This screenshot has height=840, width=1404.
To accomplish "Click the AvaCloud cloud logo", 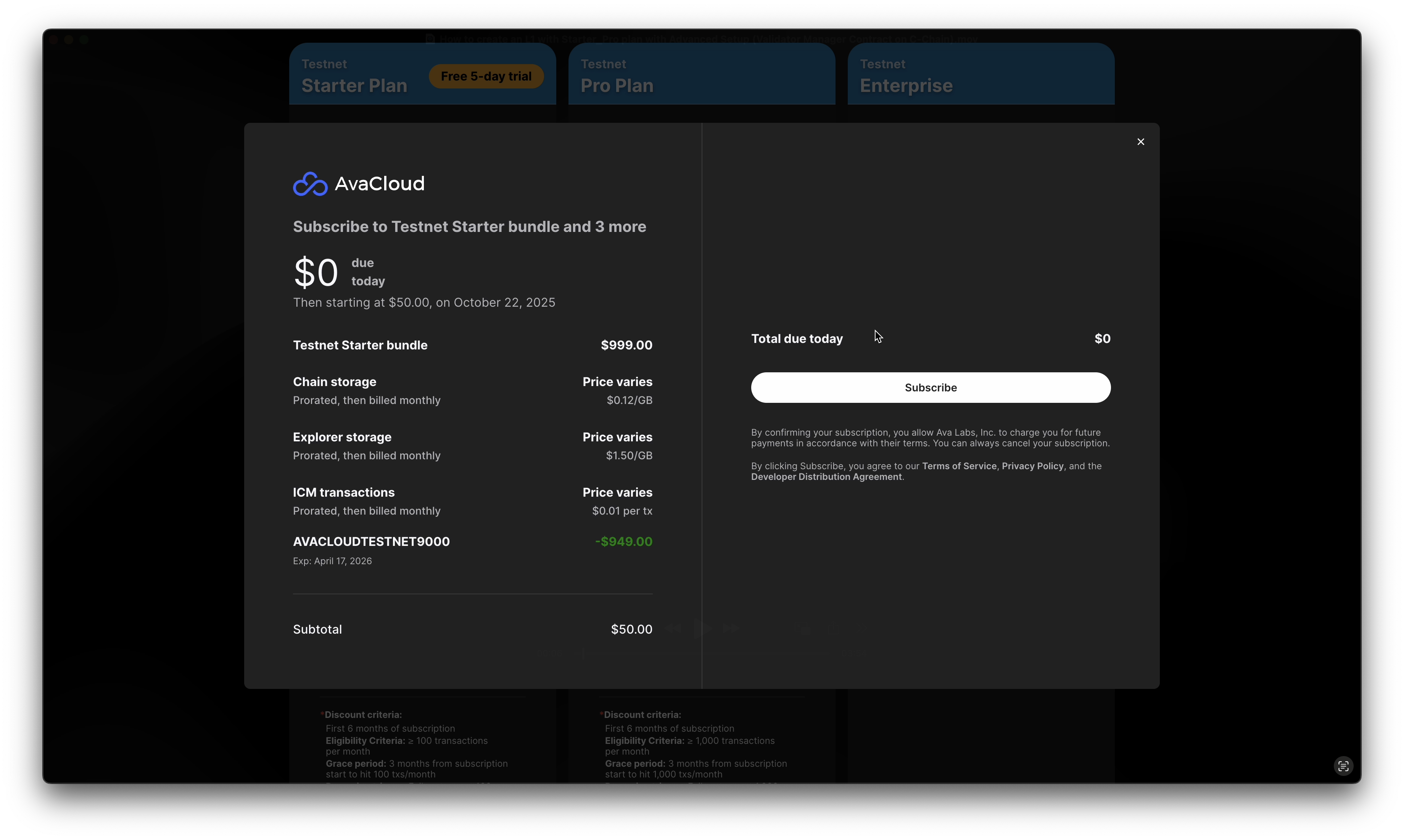I will click(310, 184).
